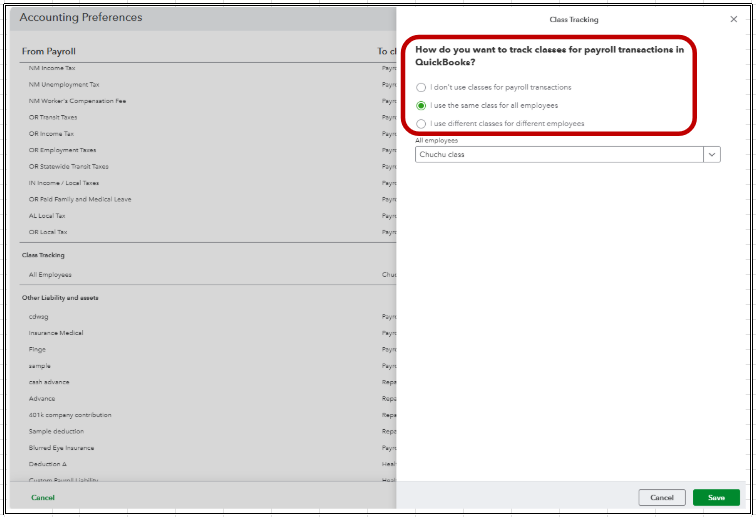Select "I don't use classes" radio option

click(422, 88)
